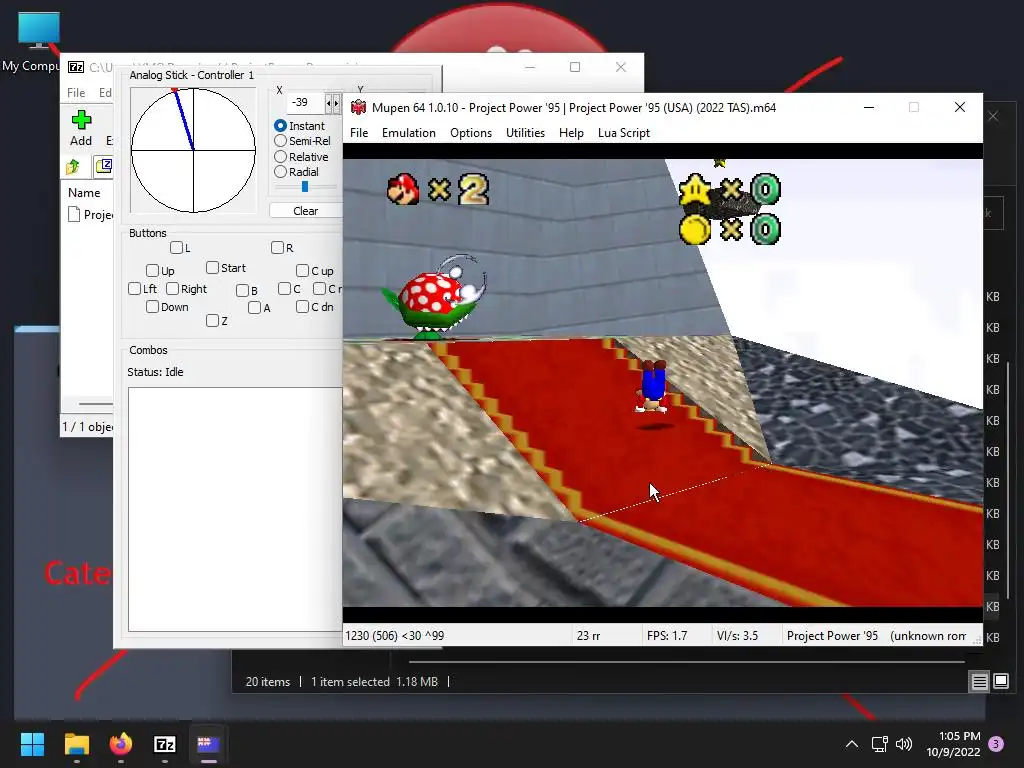Click the 23 rr rerecord count

588,635
